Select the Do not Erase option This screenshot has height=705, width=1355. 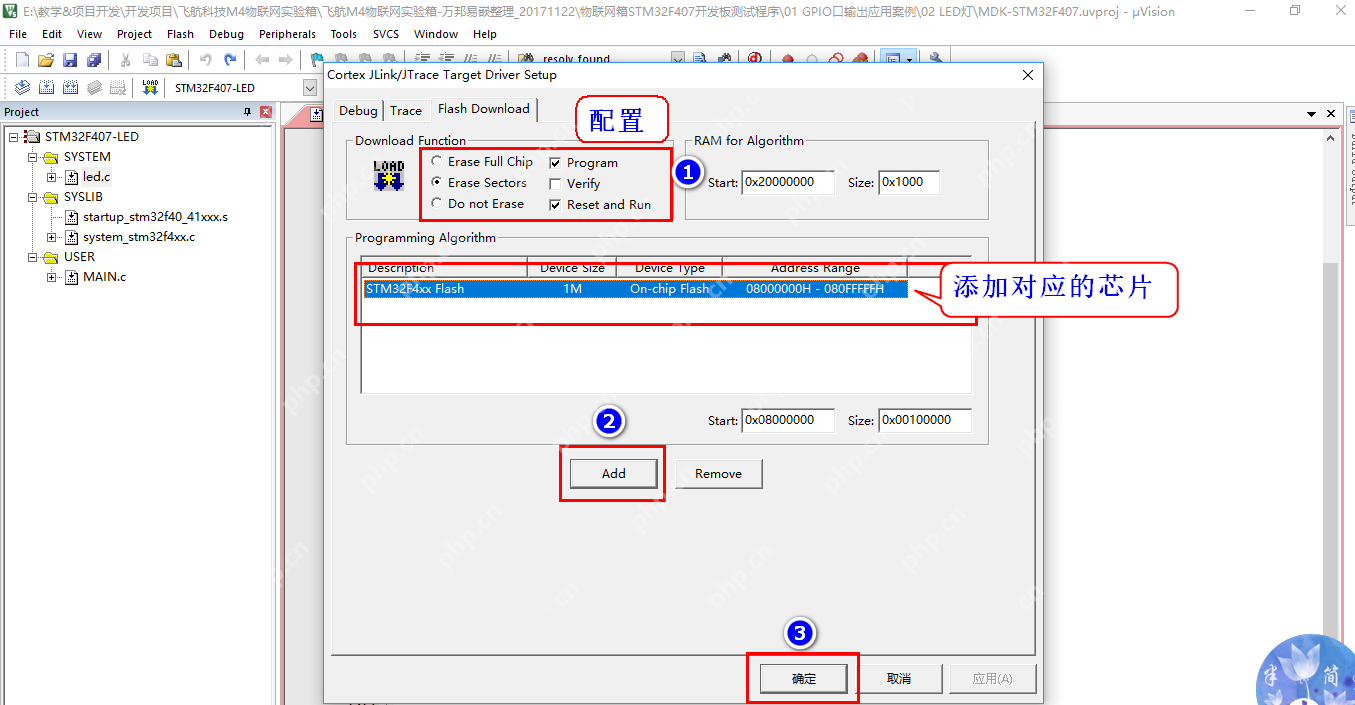pos(436,204)
